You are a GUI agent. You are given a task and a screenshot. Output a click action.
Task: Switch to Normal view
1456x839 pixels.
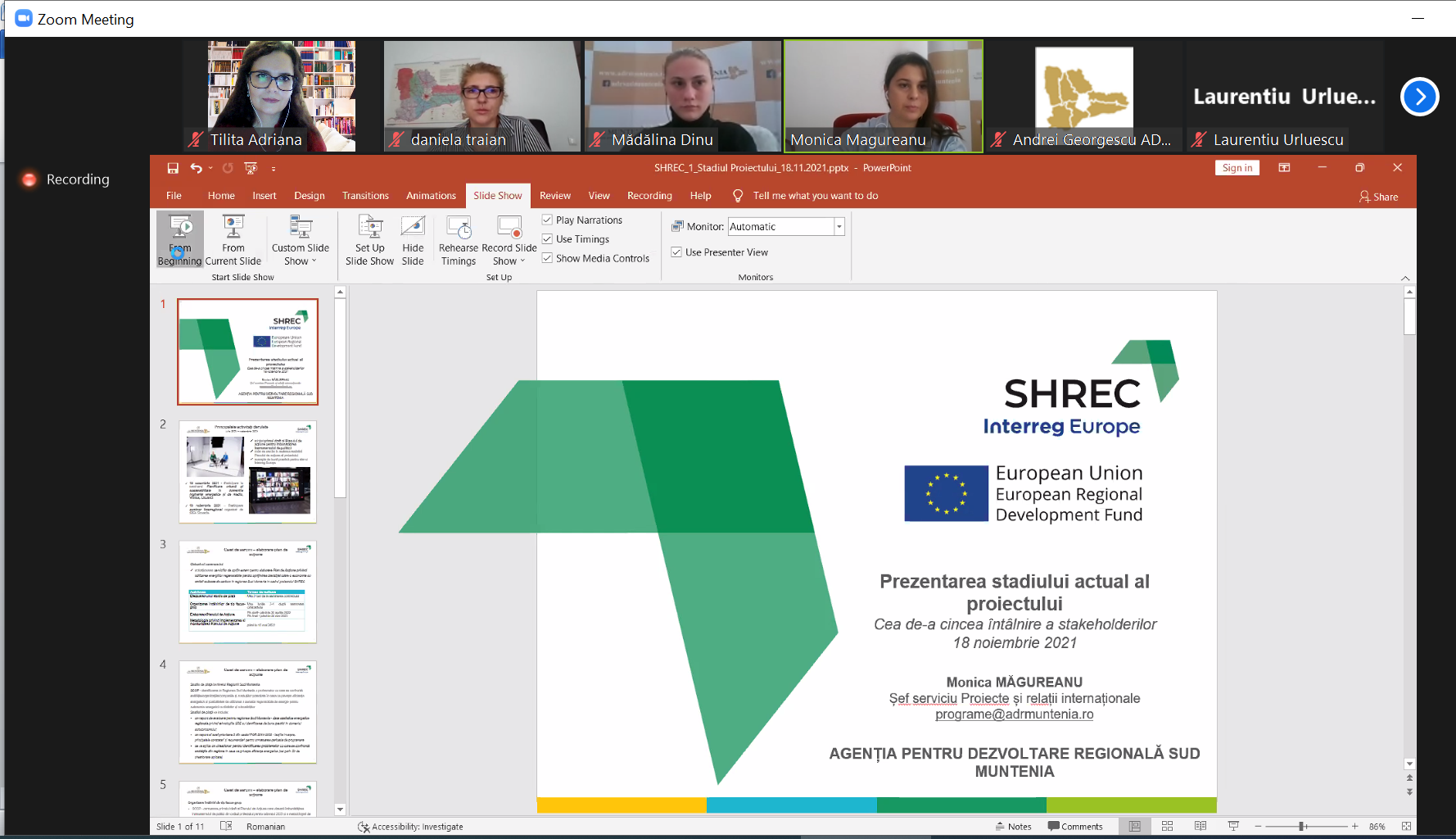coord(1135,827)
